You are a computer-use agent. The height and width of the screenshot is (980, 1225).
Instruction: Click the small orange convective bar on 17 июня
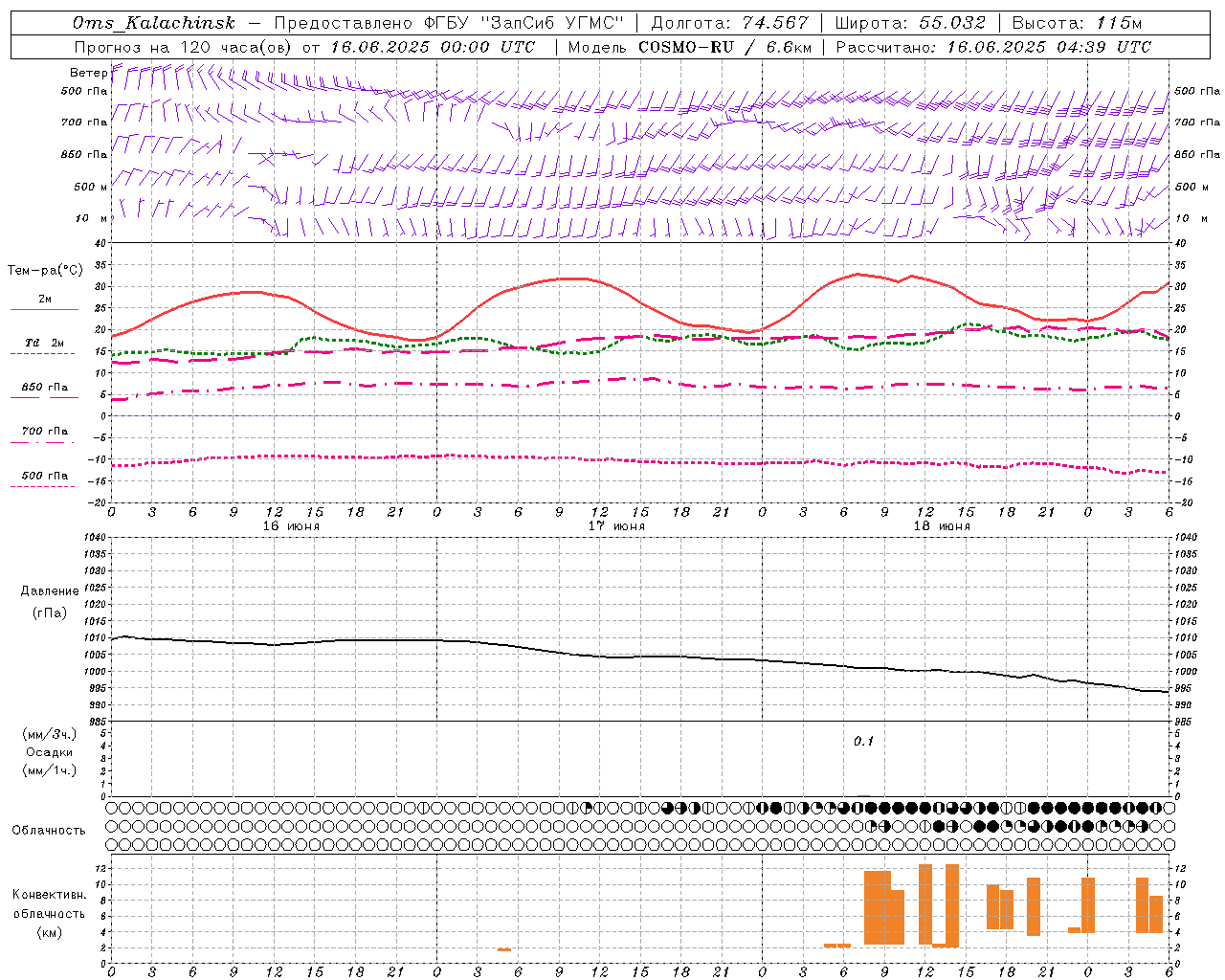point(504,949)
